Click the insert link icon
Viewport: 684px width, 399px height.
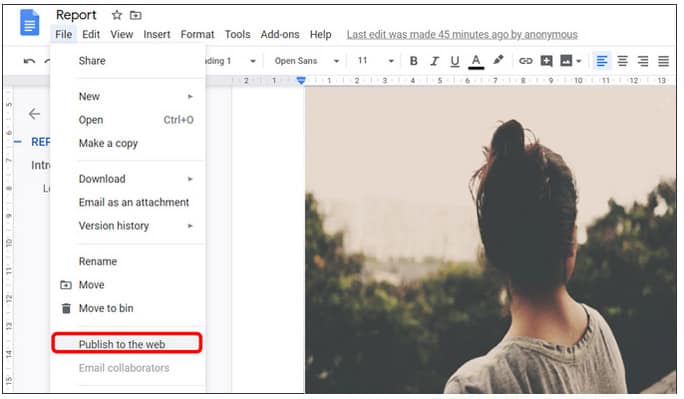click(525, 61)
